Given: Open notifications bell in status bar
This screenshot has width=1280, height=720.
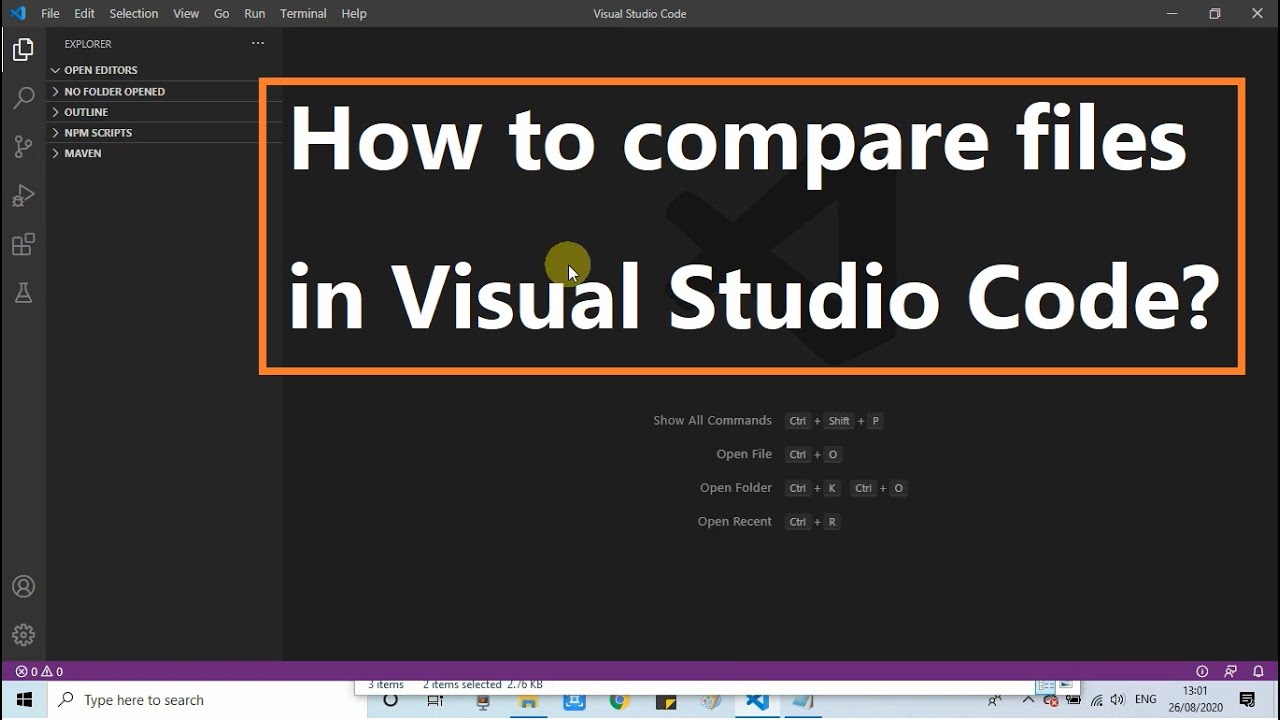Looking at the screenshot, I should (1259, 672).
